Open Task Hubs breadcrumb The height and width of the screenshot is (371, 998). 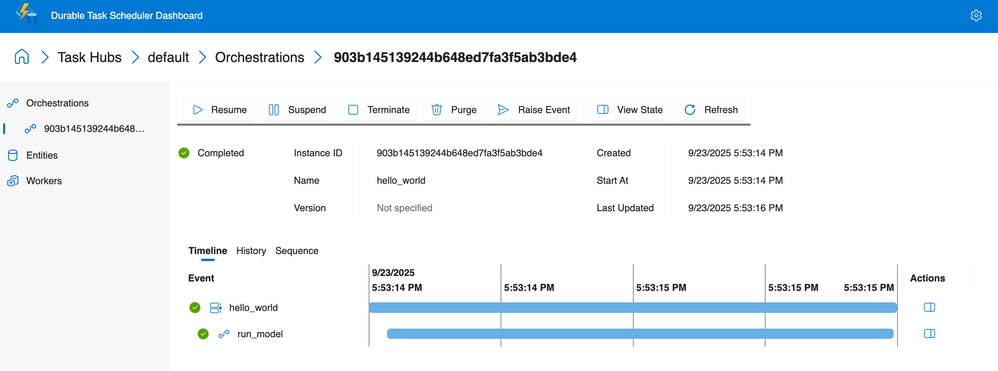pyautogui.click(x=89, y=57)
